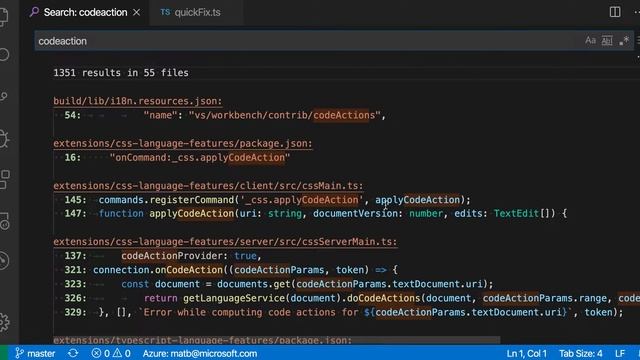The height and width of the screenshot is (360, 640).
Task: Select line 147 function applyCodeAction result
Action: point(316,213)
